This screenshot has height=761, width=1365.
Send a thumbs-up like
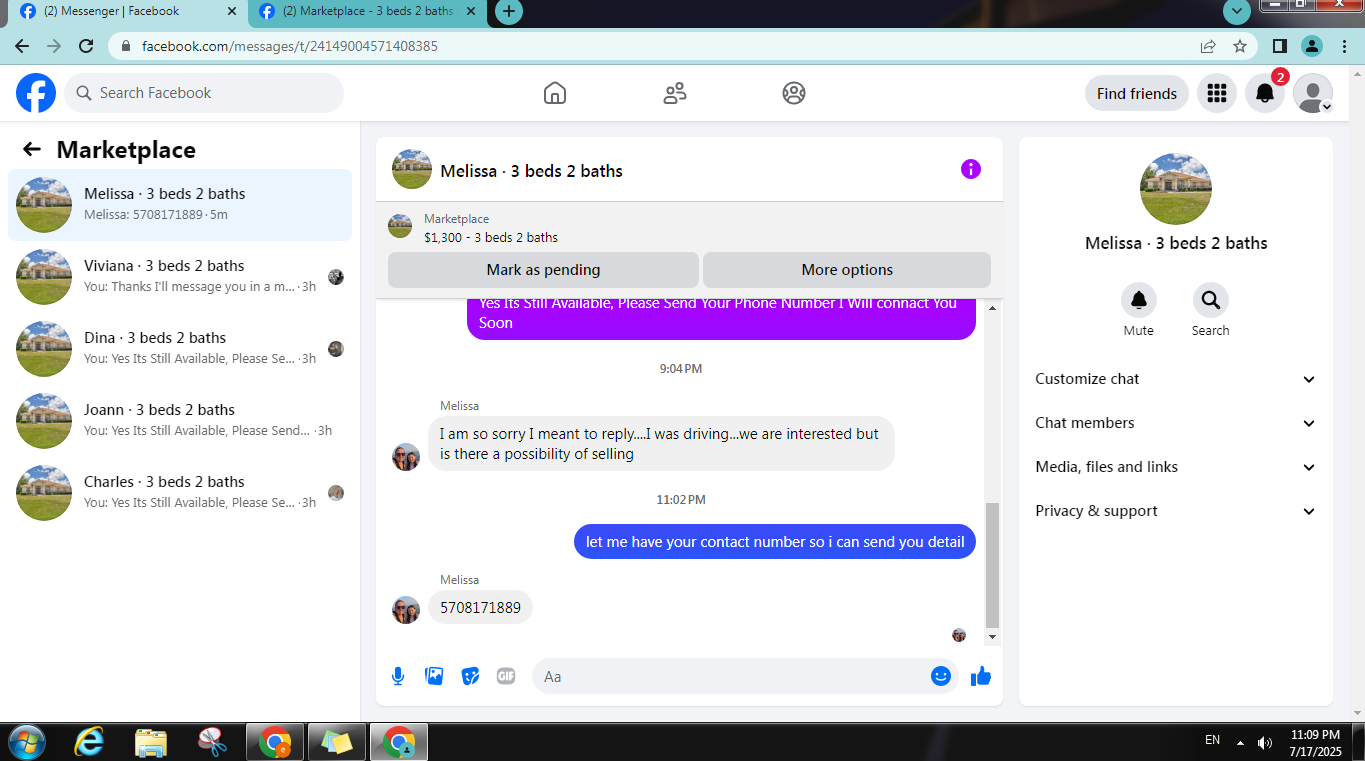point(981,676)
